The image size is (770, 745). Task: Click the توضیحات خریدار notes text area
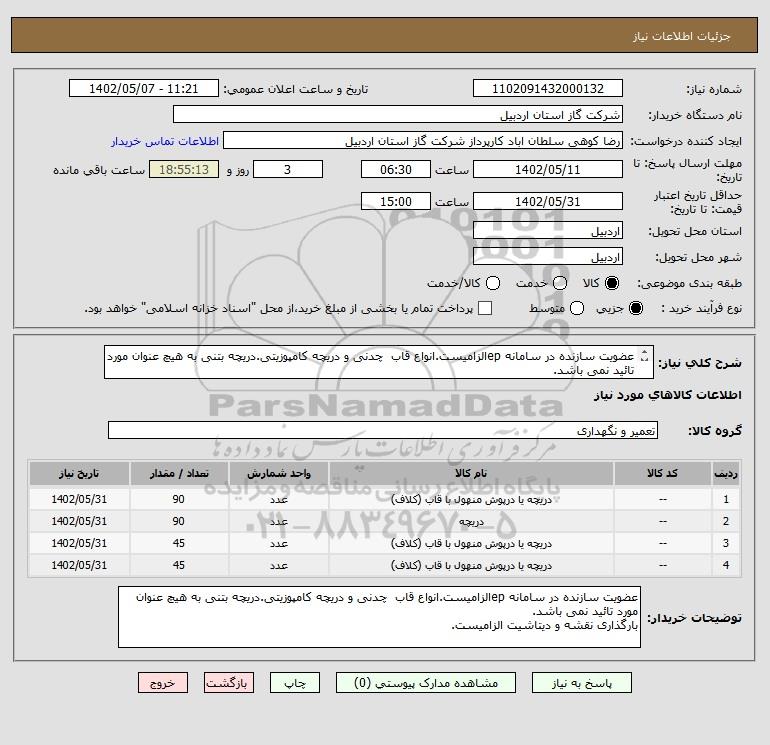click(x=379, y=617)
